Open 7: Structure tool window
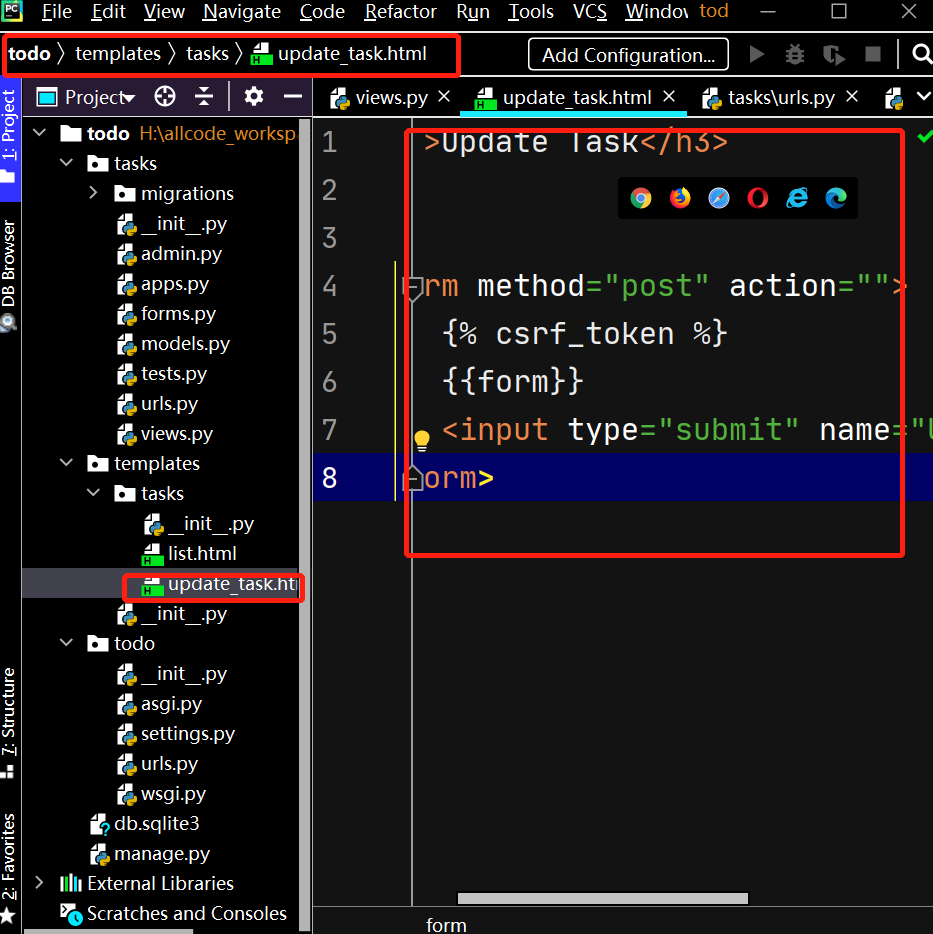 (x=9, y=722)
